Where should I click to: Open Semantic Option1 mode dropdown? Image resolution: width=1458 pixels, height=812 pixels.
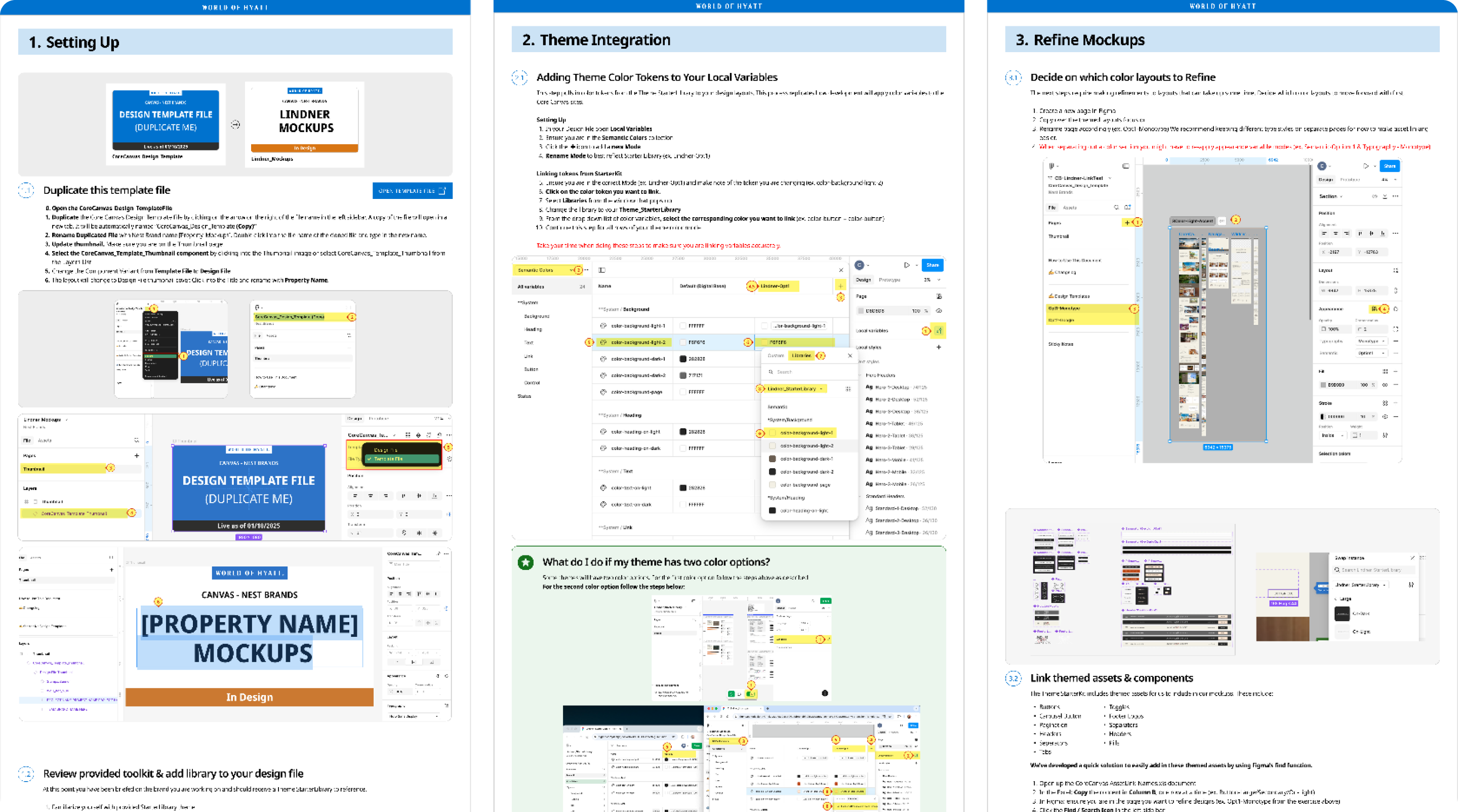(x=1371, y=353)
